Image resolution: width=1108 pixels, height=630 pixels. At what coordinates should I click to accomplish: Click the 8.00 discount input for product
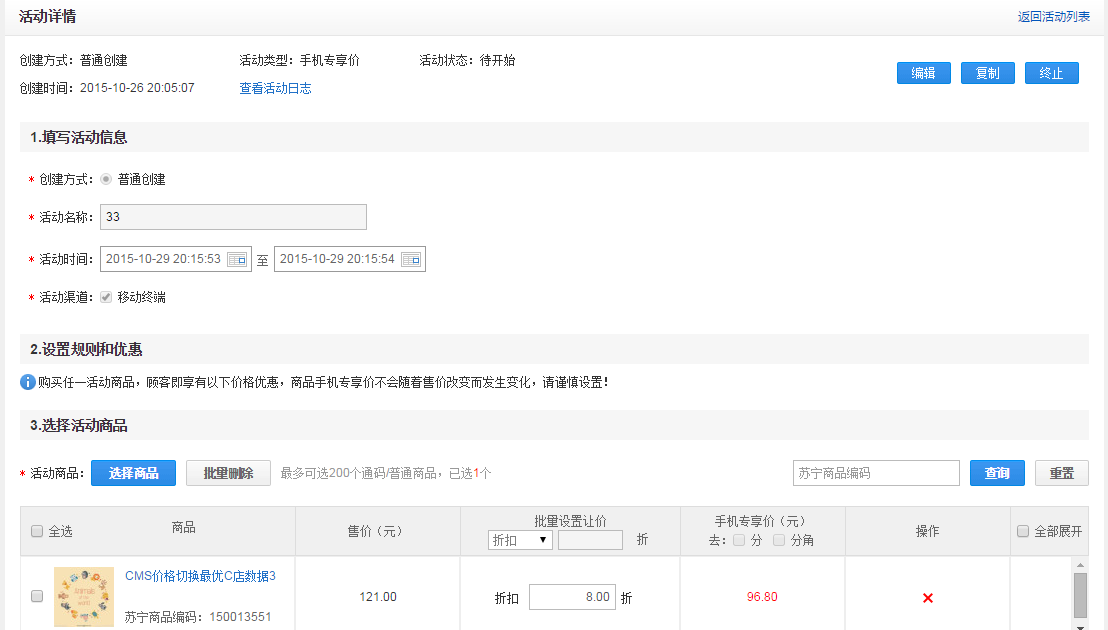click(x=572, y=598)
